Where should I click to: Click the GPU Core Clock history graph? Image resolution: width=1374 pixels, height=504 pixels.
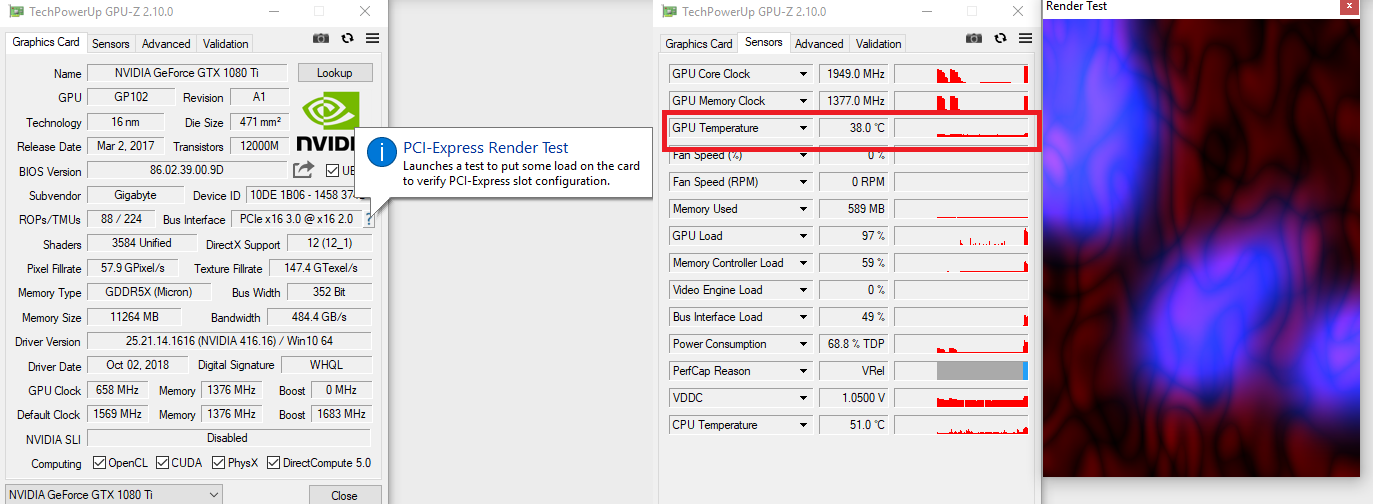[x=961, y=74]
